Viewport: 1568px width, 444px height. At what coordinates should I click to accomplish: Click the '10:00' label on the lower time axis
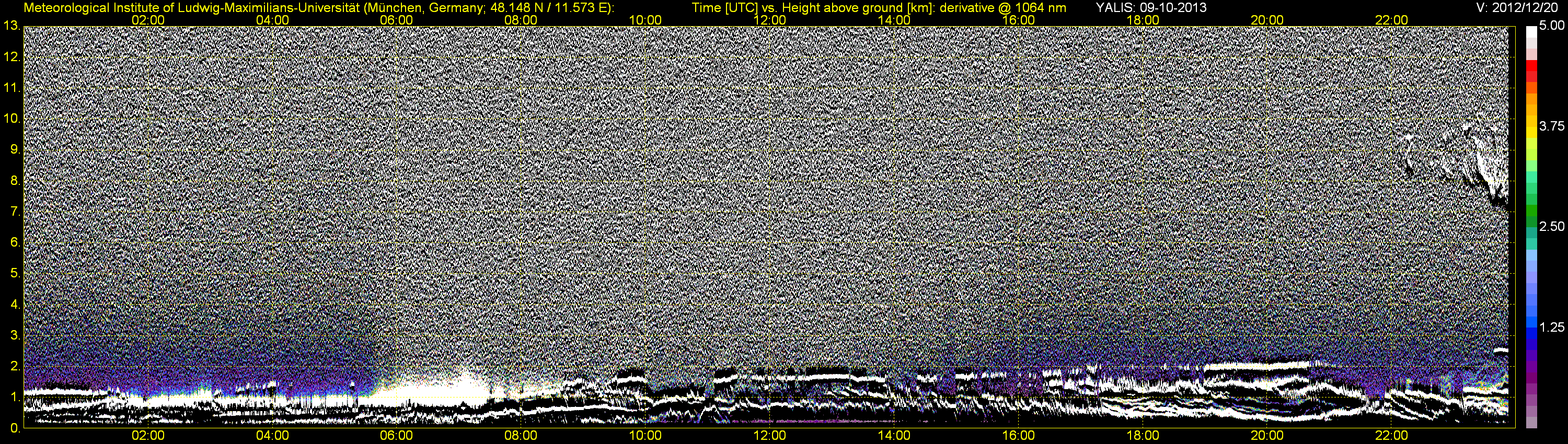645,436
